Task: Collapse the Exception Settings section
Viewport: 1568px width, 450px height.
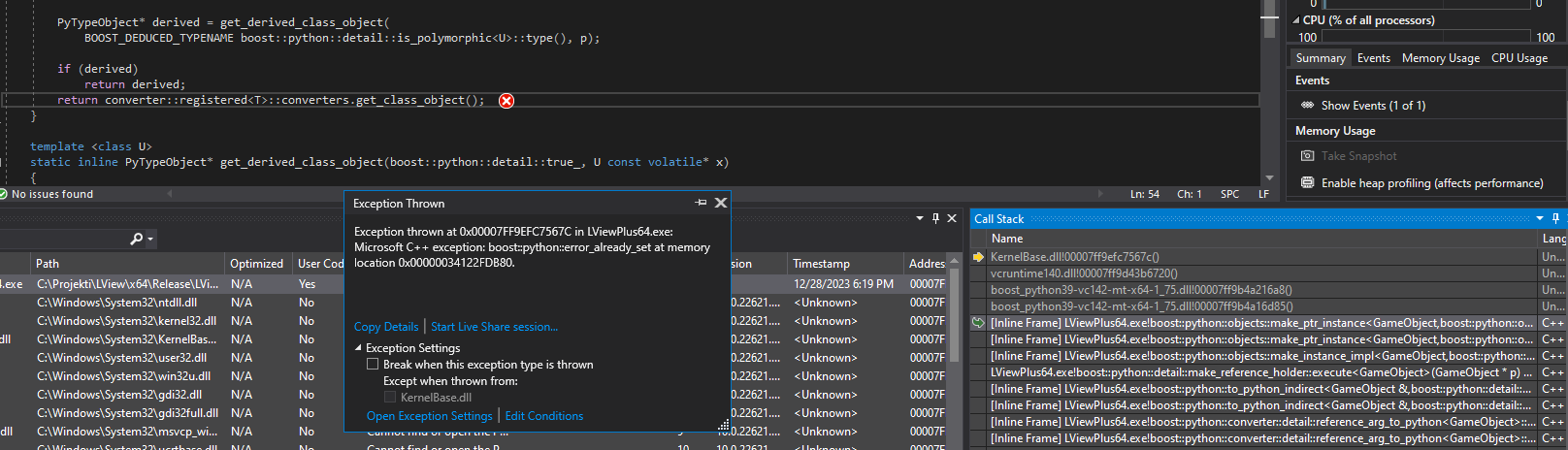Action: 358,347
